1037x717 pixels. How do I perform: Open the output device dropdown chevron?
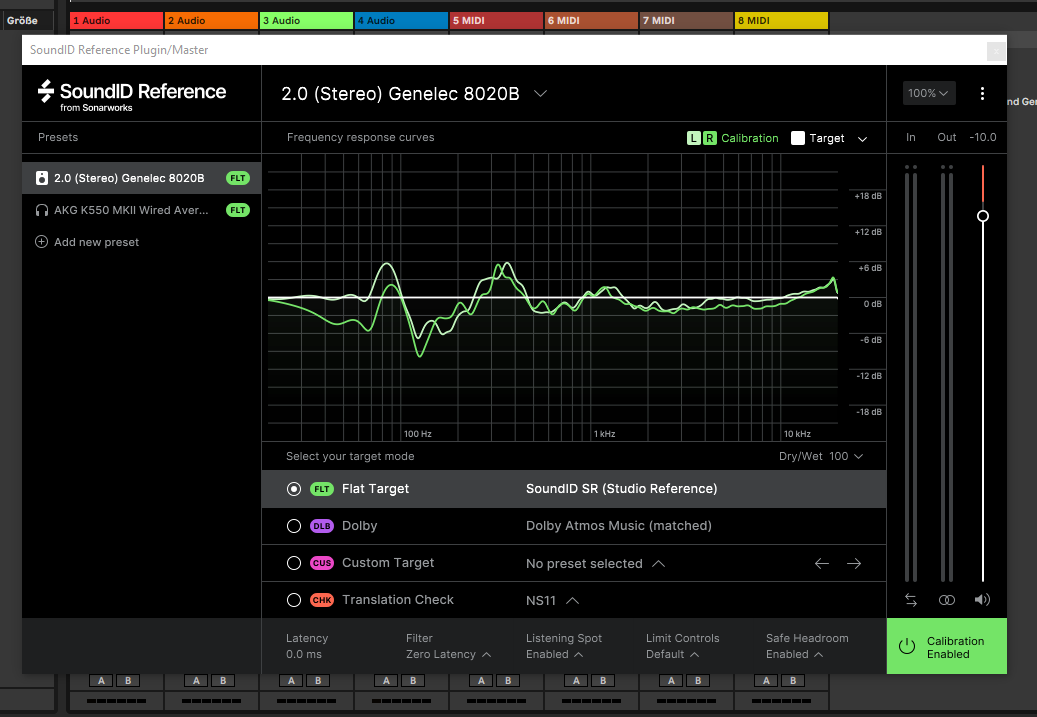tap(540, 93)
